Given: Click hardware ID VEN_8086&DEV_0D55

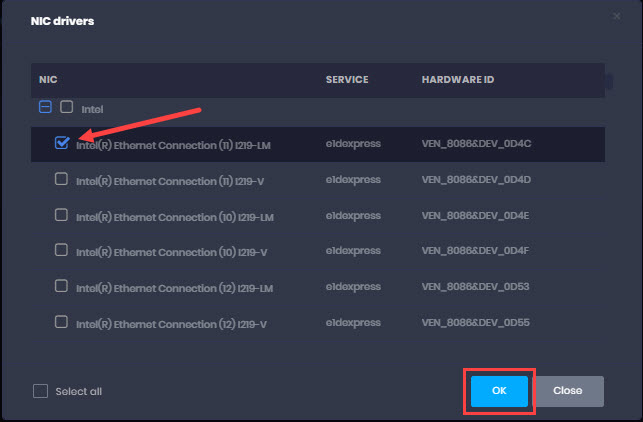Looking at the screenshot, I should click(x=476, y=322).
